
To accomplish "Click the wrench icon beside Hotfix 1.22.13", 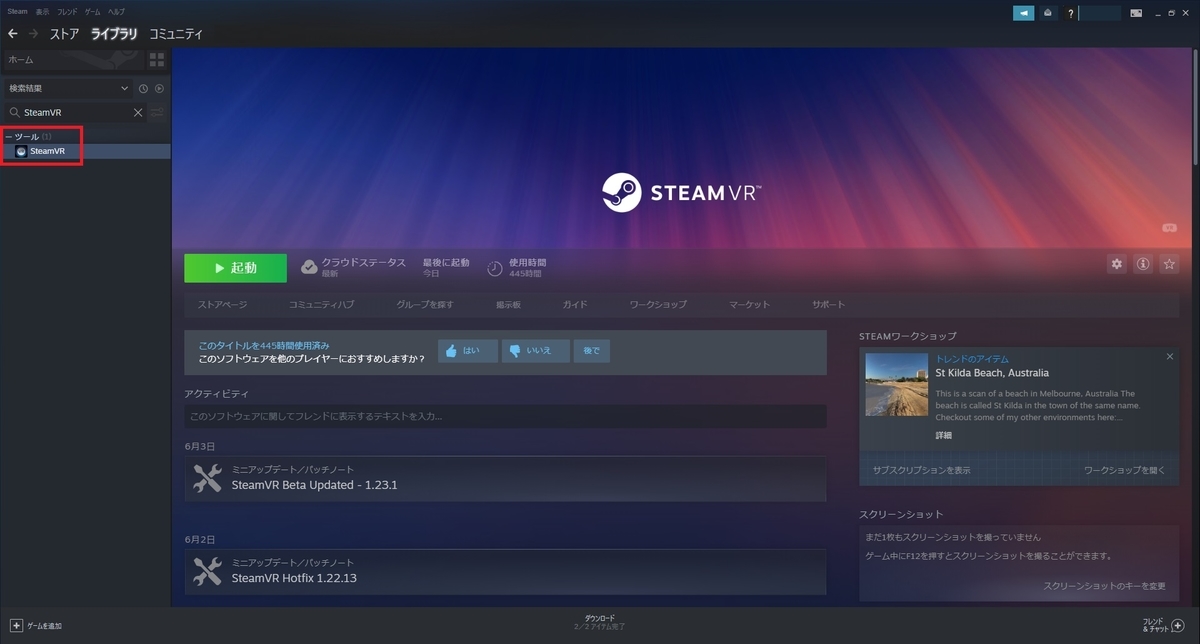I will [207, 572].
